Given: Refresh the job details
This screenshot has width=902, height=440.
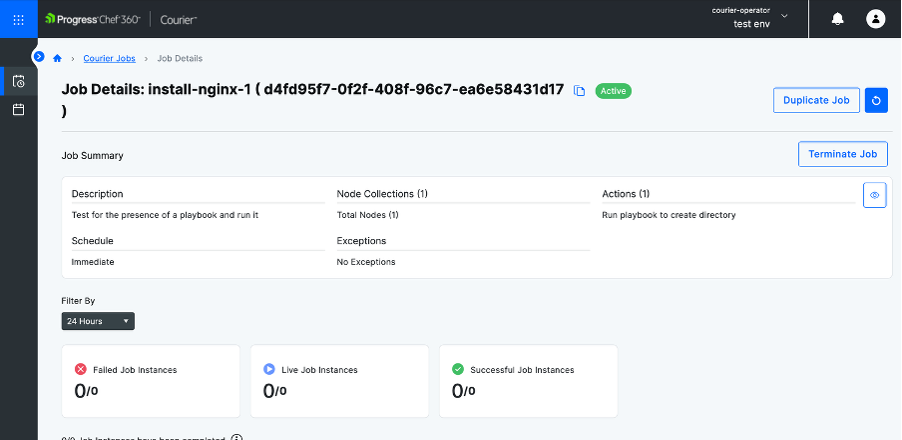Looking at the screenshot, I should point(876,100).
